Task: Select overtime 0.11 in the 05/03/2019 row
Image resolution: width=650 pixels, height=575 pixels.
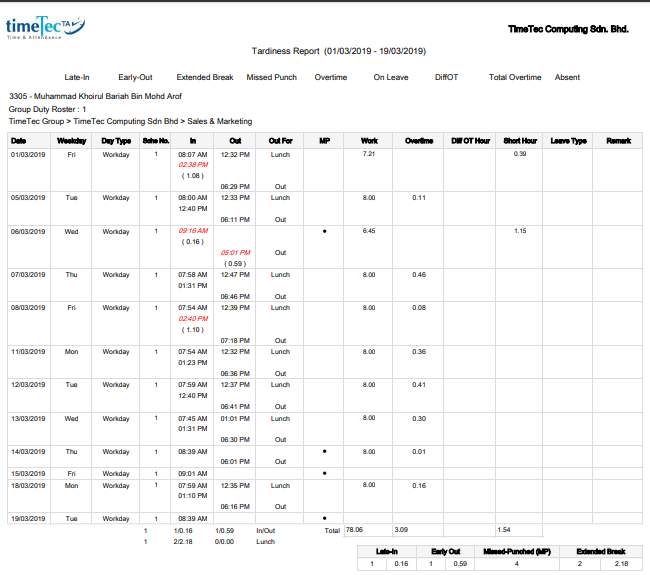Action: (419, 198)
